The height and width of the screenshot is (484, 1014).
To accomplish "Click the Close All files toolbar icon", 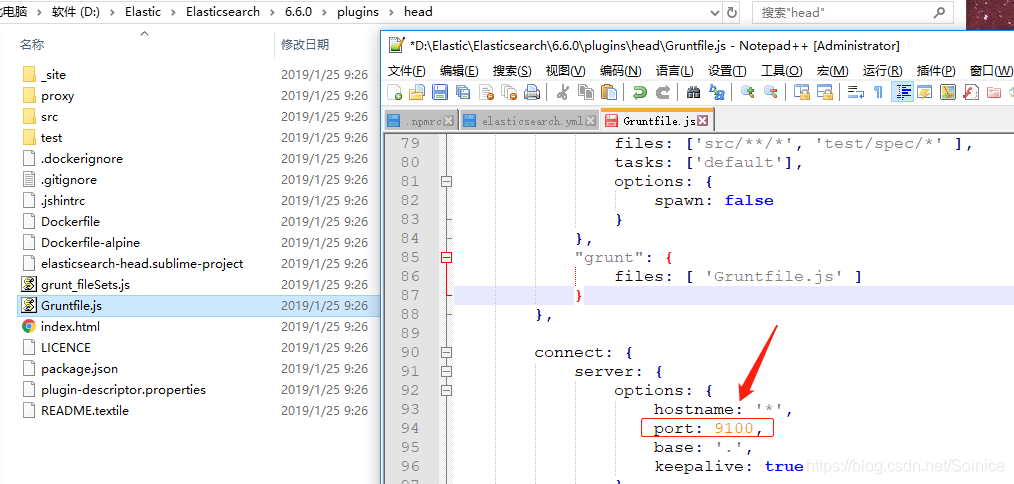I will coord(509,93).
